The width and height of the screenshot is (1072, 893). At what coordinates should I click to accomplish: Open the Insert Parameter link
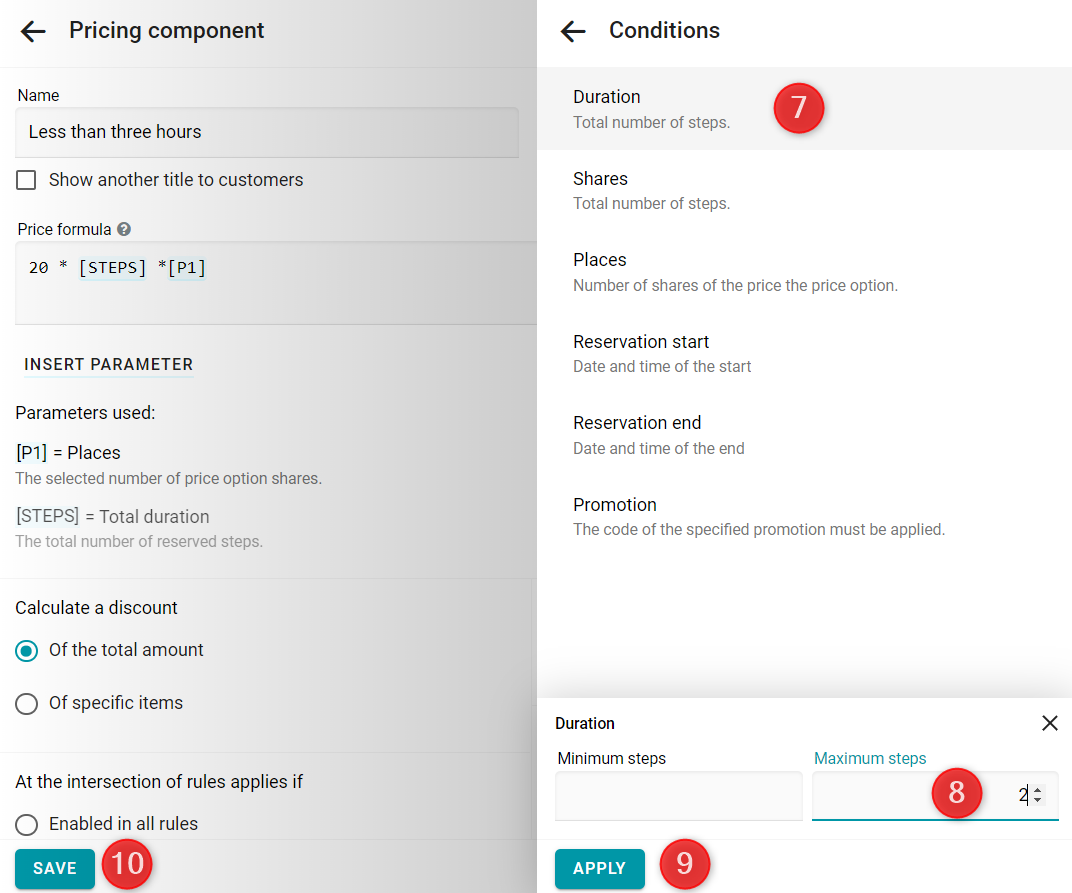tap(109, 364)
